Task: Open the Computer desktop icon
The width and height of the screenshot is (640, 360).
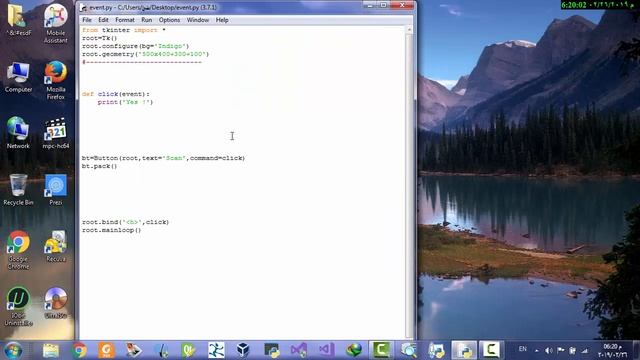Action: pyautogui.click(x=18, y=77)
